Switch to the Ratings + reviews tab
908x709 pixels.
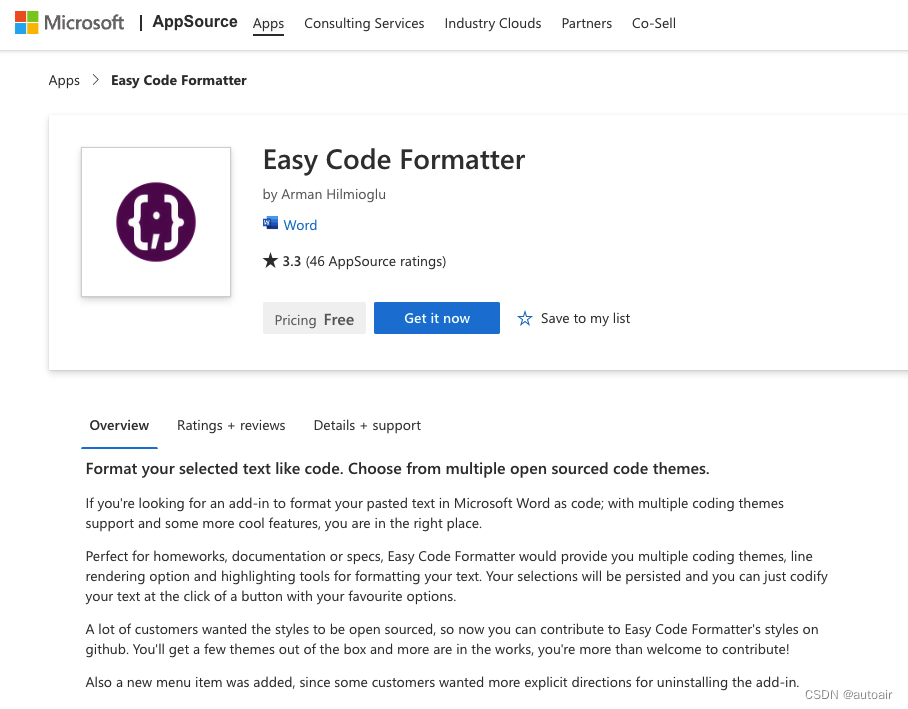(x=231, y=425)
